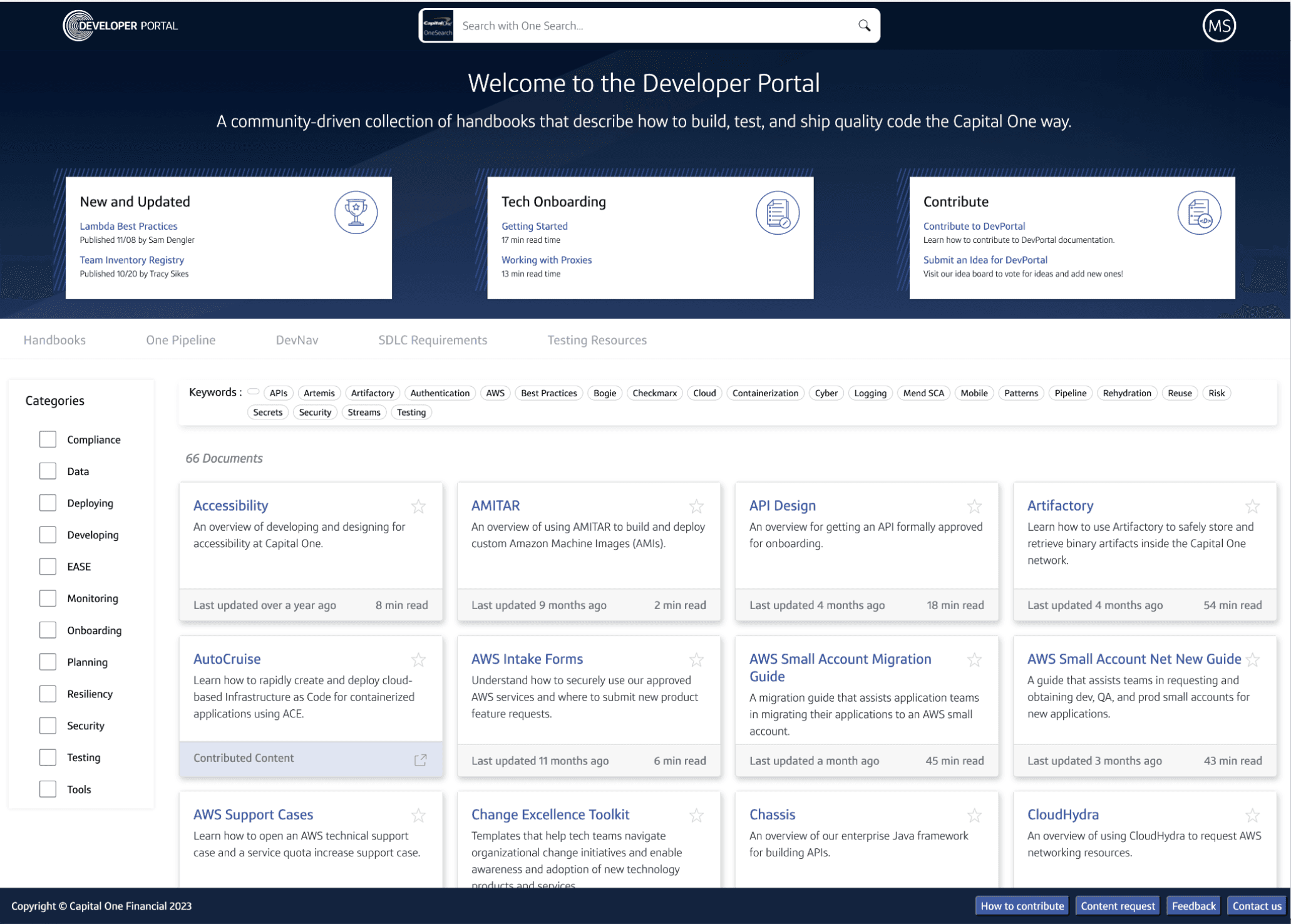Switch to the One Pipeline tab
The image size is (1291, 924).
pos(180,340)
